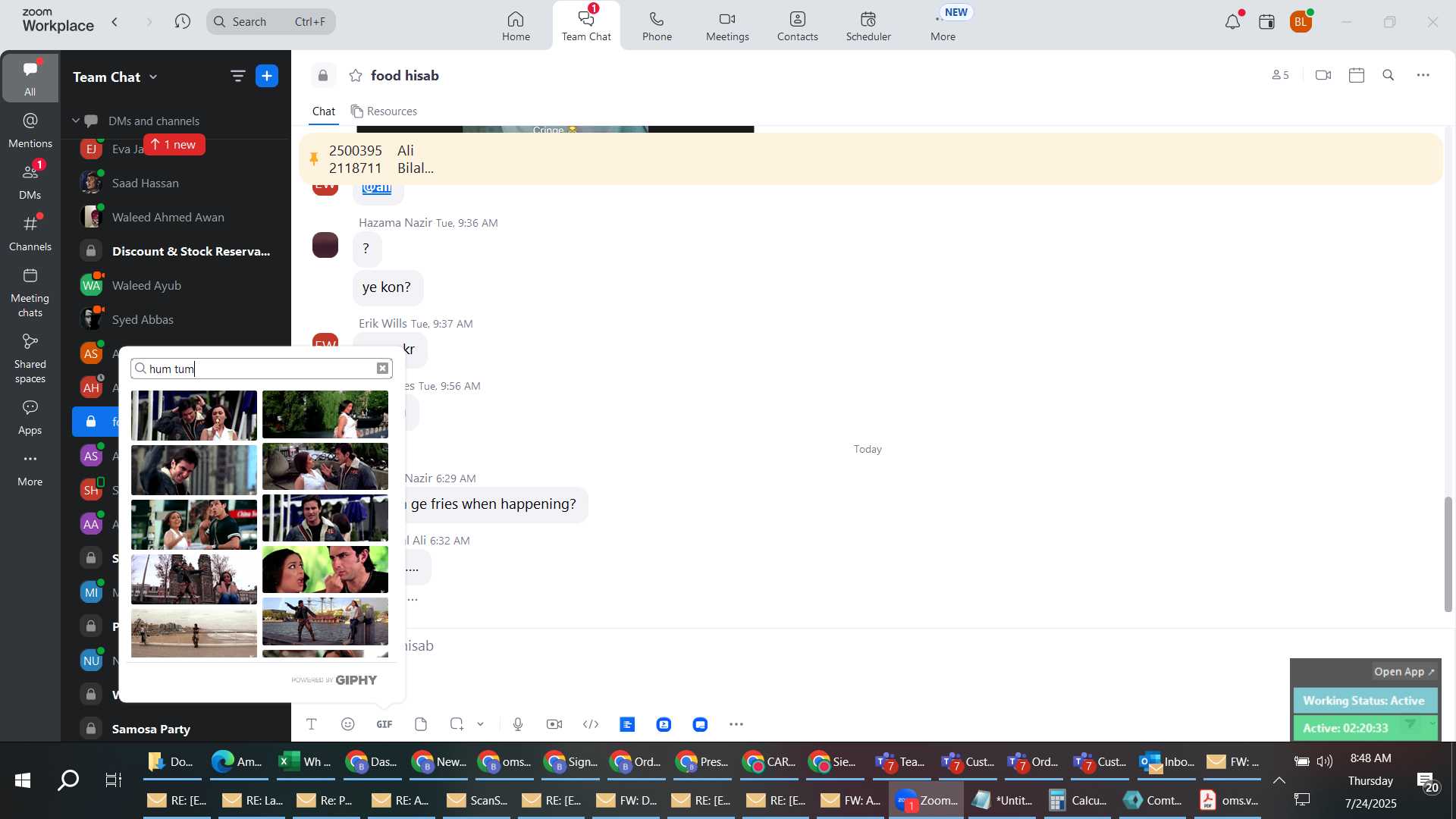Jump to the 1 new message

[x=174, y=144]
